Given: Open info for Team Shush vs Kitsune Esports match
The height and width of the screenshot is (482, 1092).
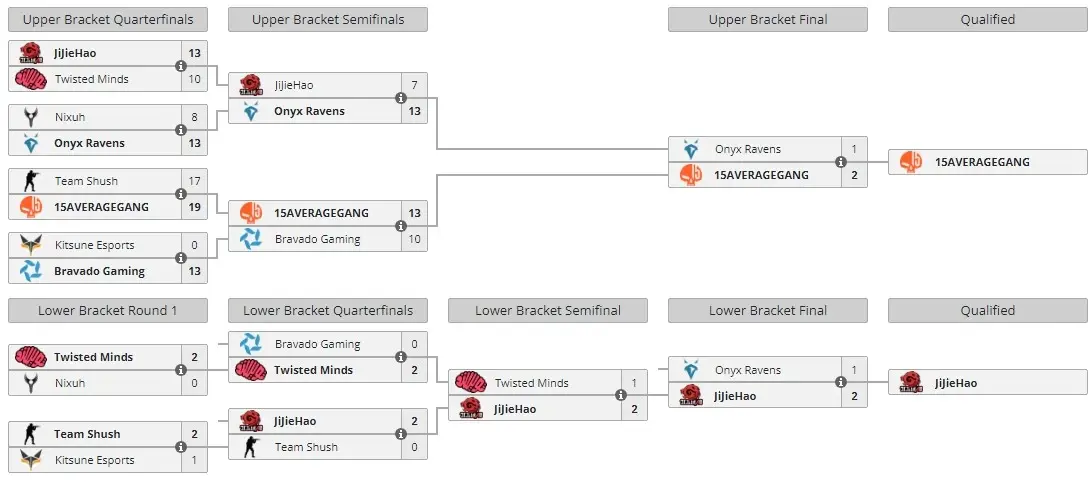Looking at the screenshot, I should tap(181, 447).
